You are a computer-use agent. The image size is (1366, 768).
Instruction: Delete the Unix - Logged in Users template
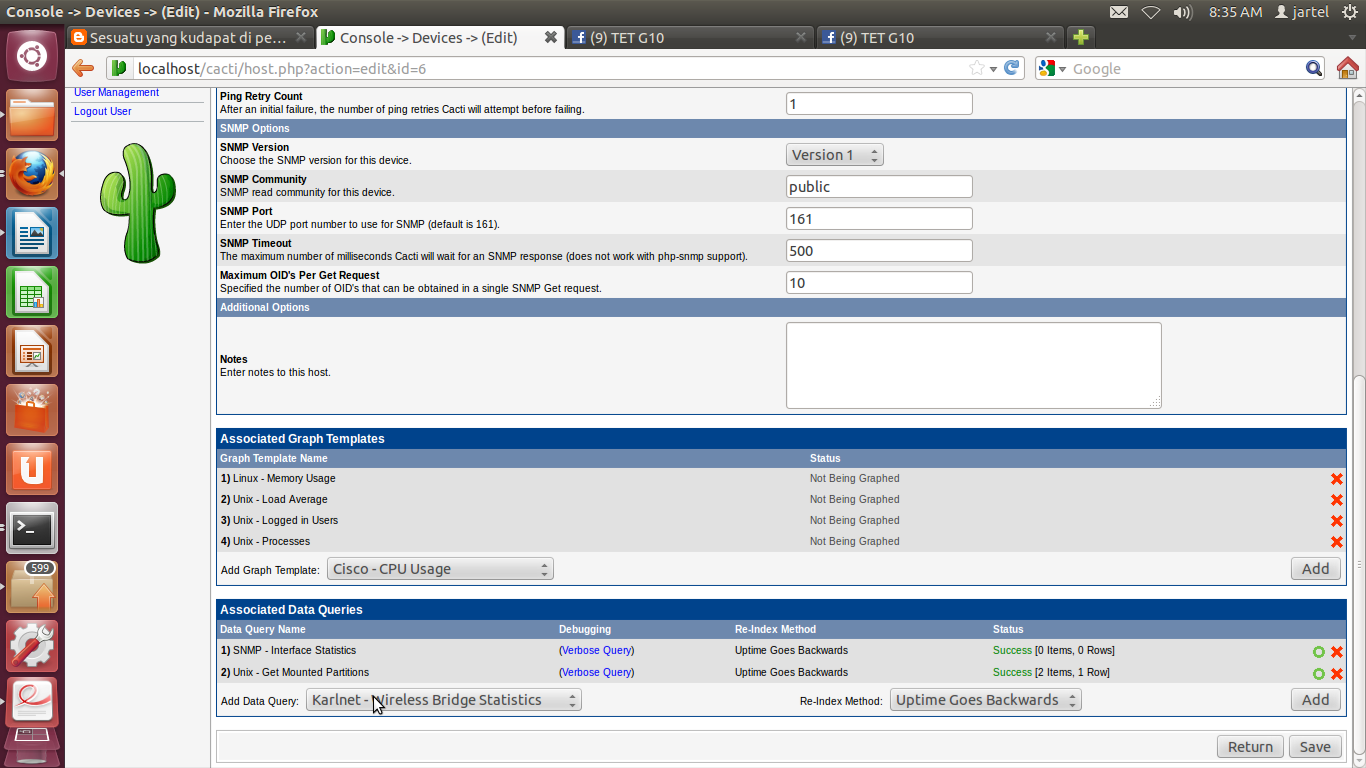(x=1337, y=521)
